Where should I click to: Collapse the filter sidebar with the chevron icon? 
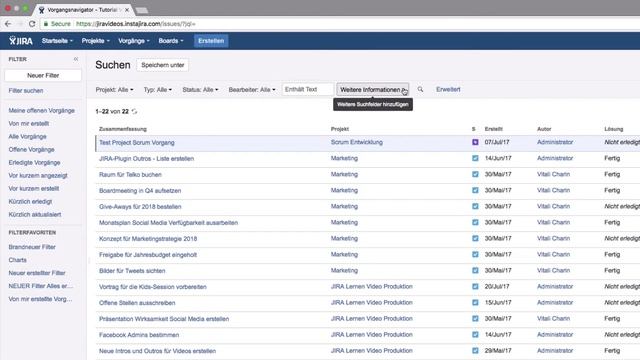(x=76, y=59)
